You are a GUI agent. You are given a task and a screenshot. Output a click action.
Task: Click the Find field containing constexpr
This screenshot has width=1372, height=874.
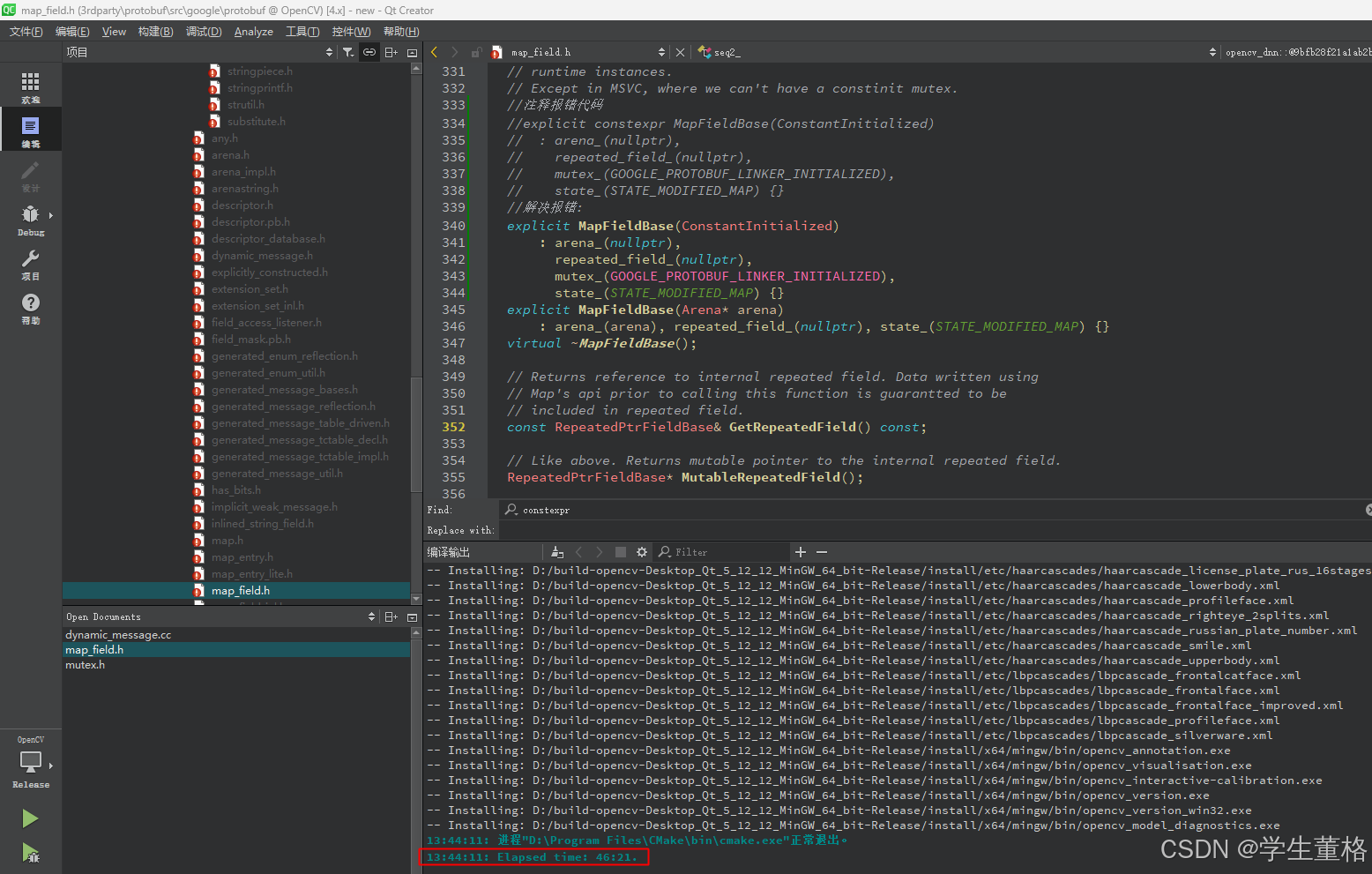click(x=935, y=510)
